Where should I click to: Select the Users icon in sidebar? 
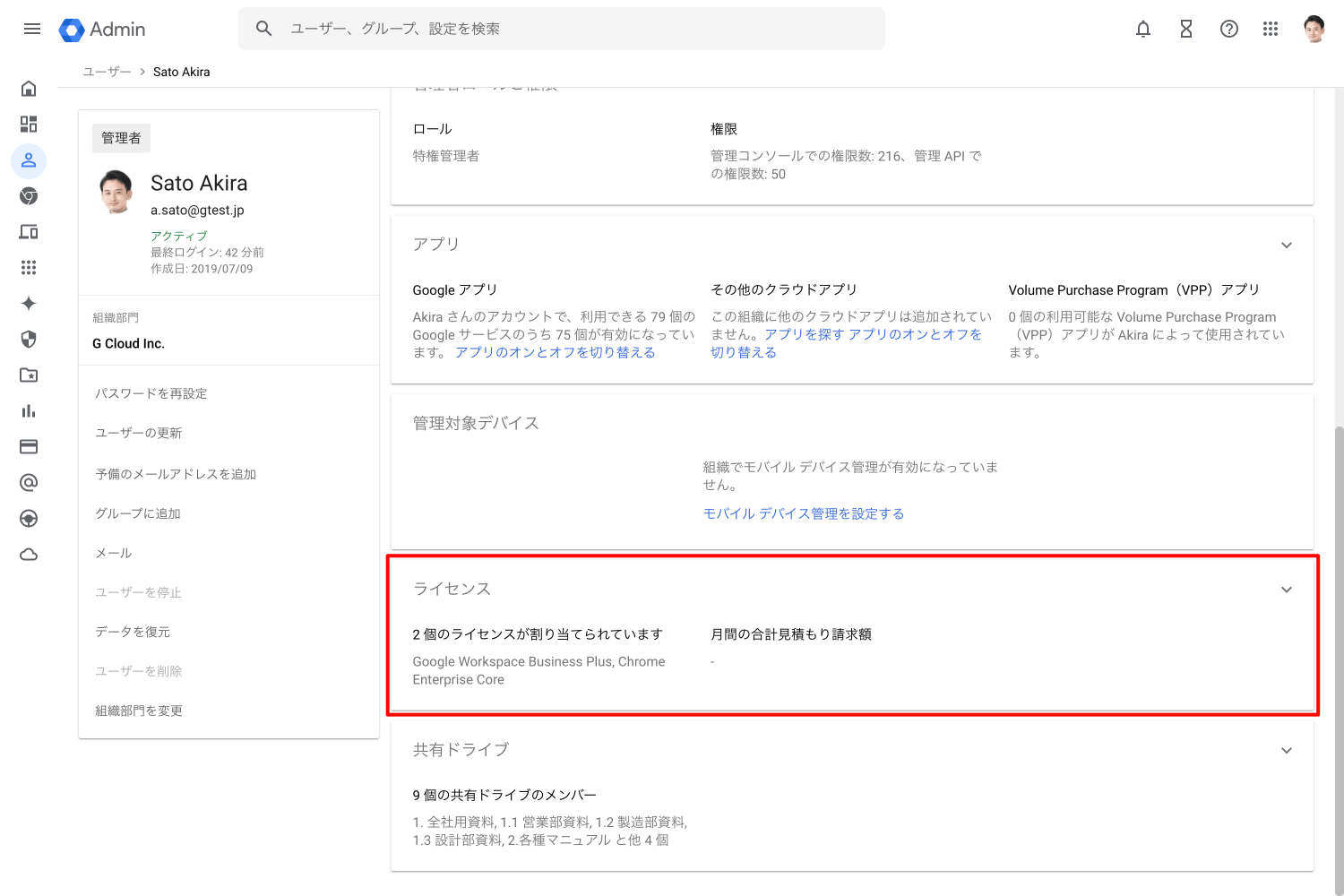click(x=29, y=160)
